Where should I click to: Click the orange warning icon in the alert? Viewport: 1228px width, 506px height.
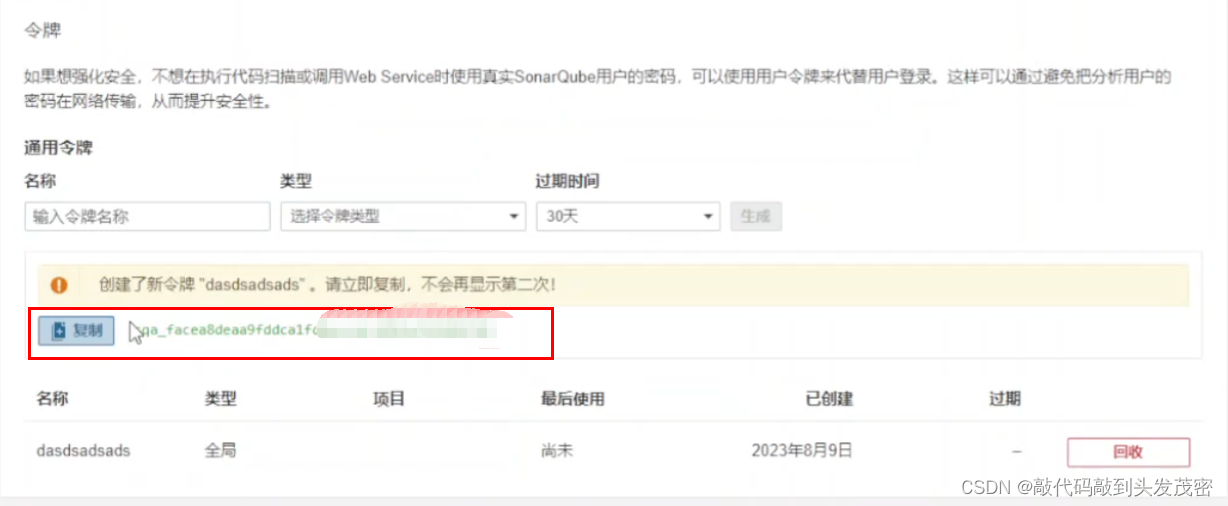pyautogui.click(x=59, y=285)
